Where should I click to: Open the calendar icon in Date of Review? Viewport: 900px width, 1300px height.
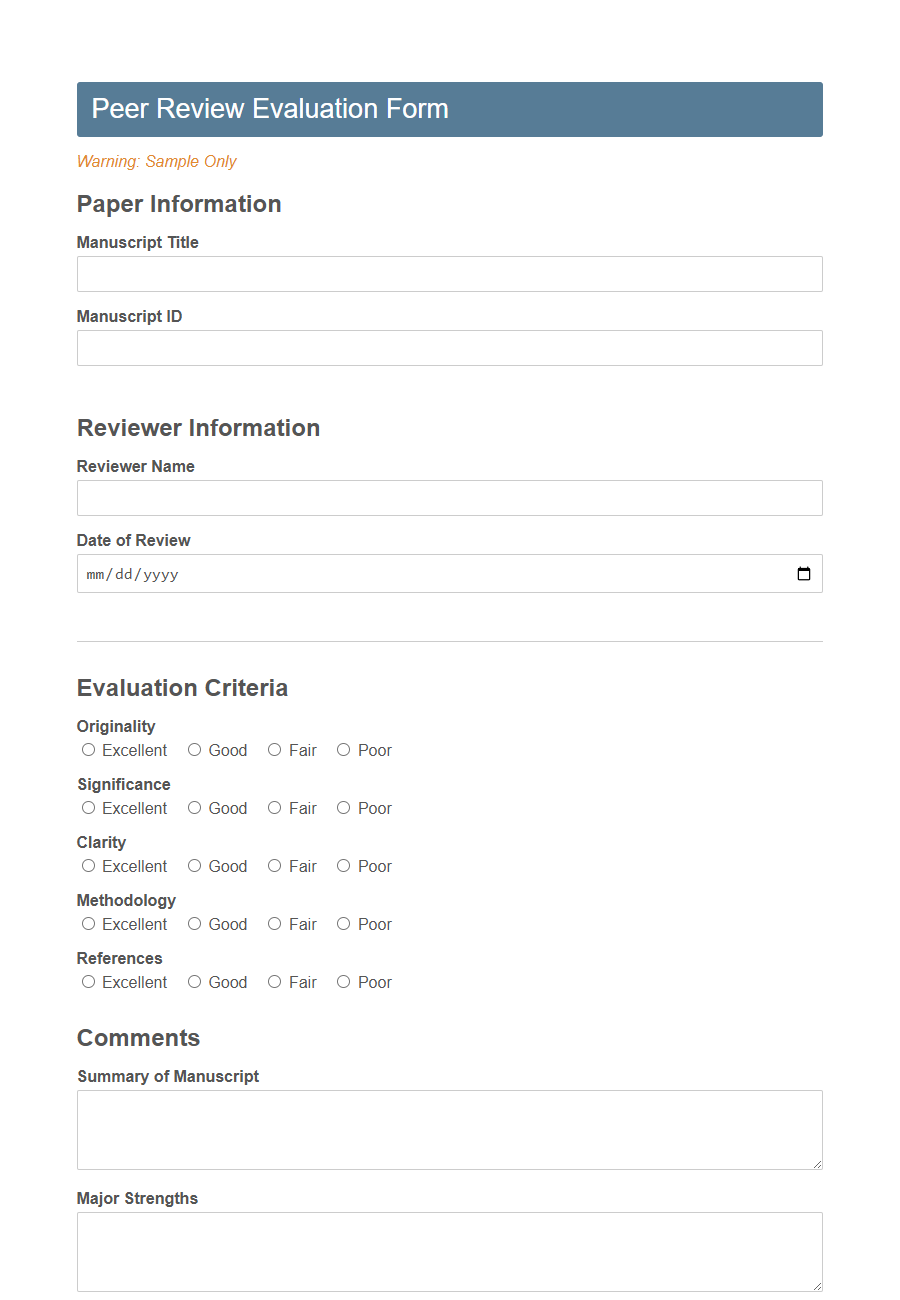pyautogui.click(x=805, y=573)
